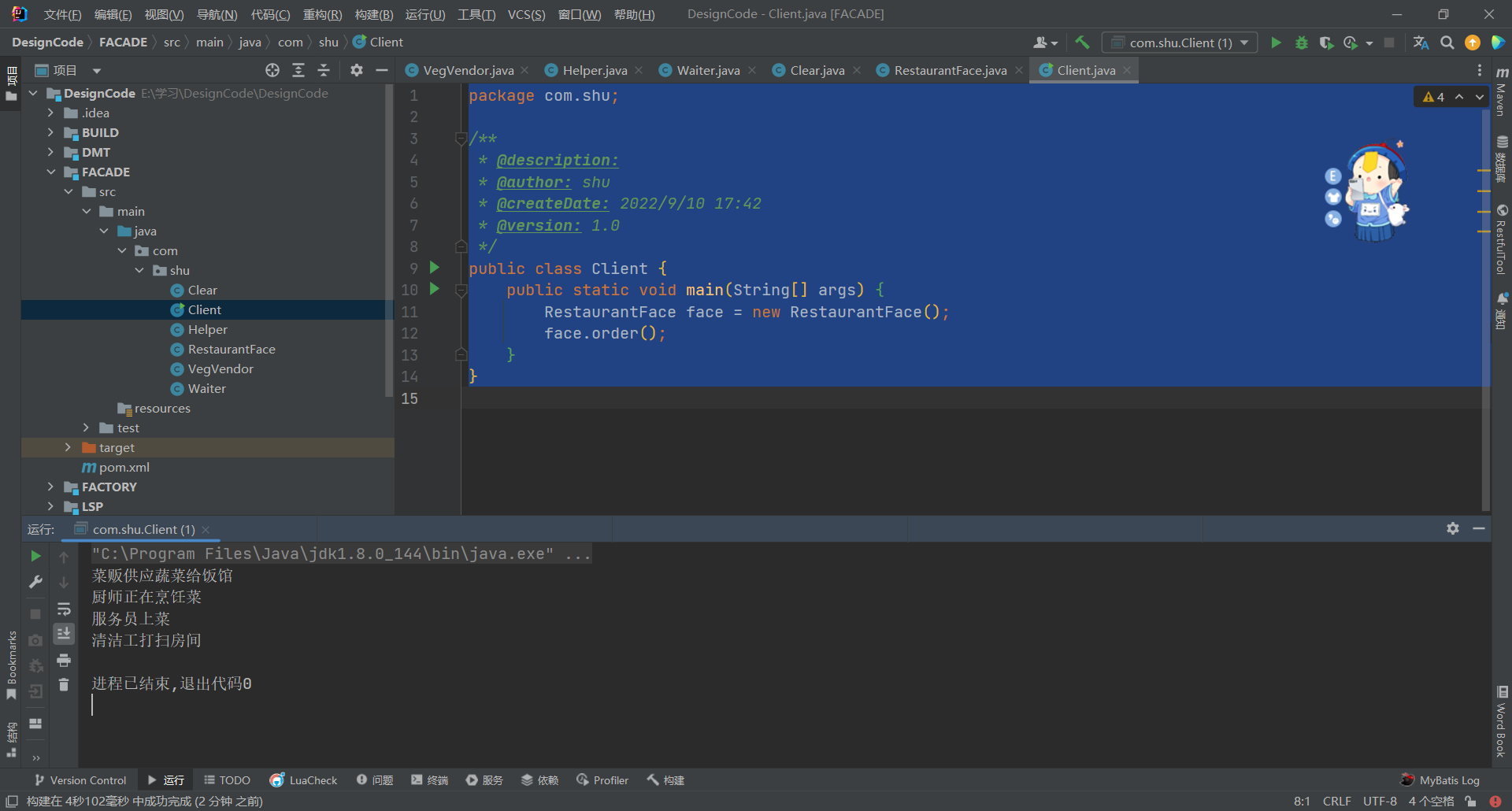This screenshot has height=811, width=1512.
Task: Open the VCS(S) menu
Action: (526, 14)
